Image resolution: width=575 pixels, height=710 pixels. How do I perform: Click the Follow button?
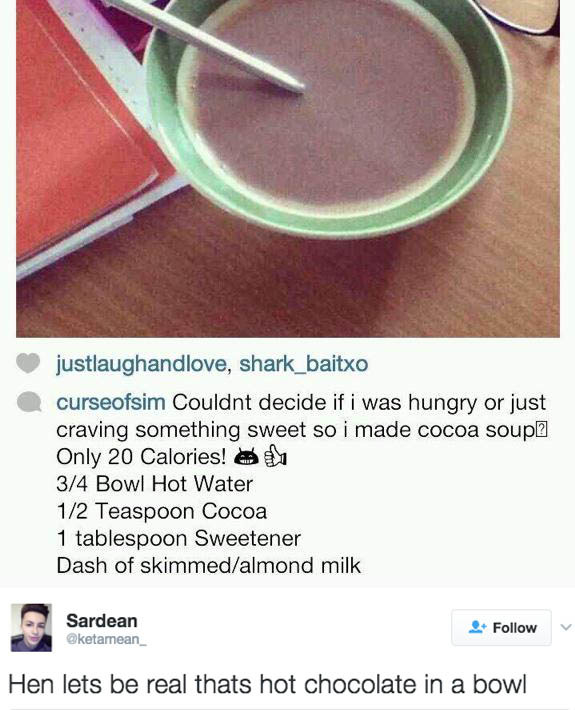tap(501, 627)
